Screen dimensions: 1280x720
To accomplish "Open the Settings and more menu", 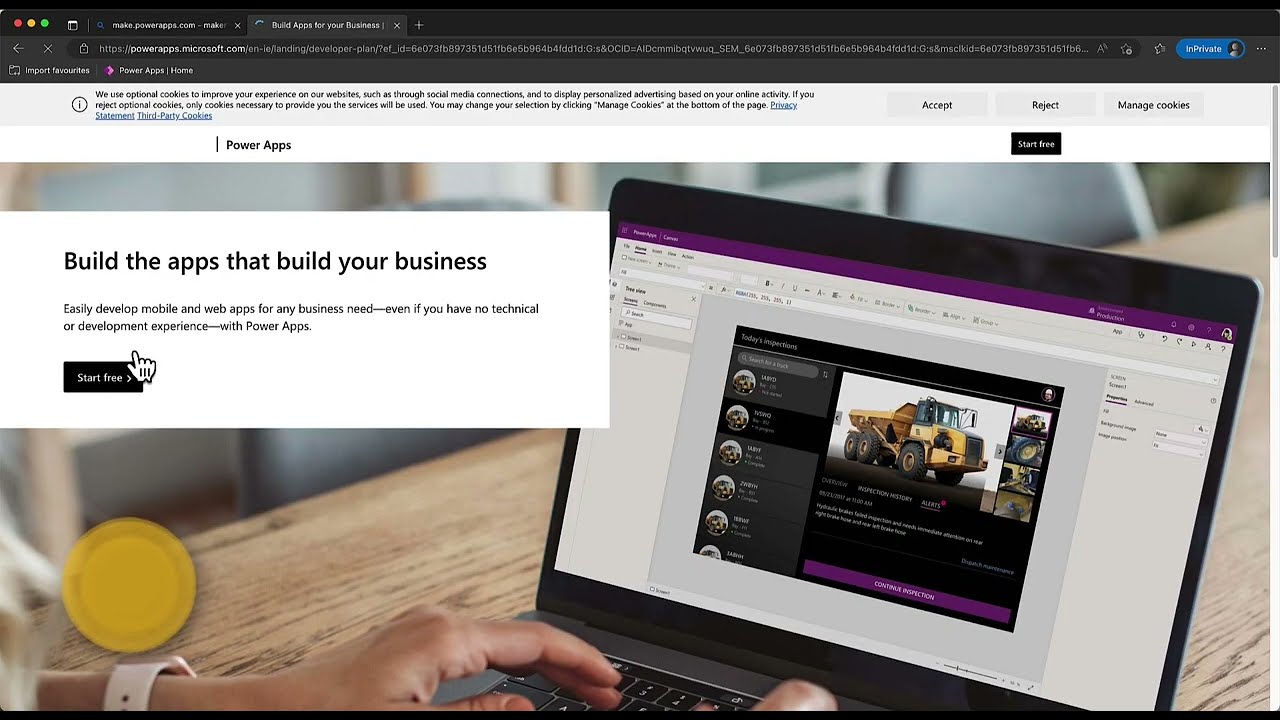I will 1261,48.
